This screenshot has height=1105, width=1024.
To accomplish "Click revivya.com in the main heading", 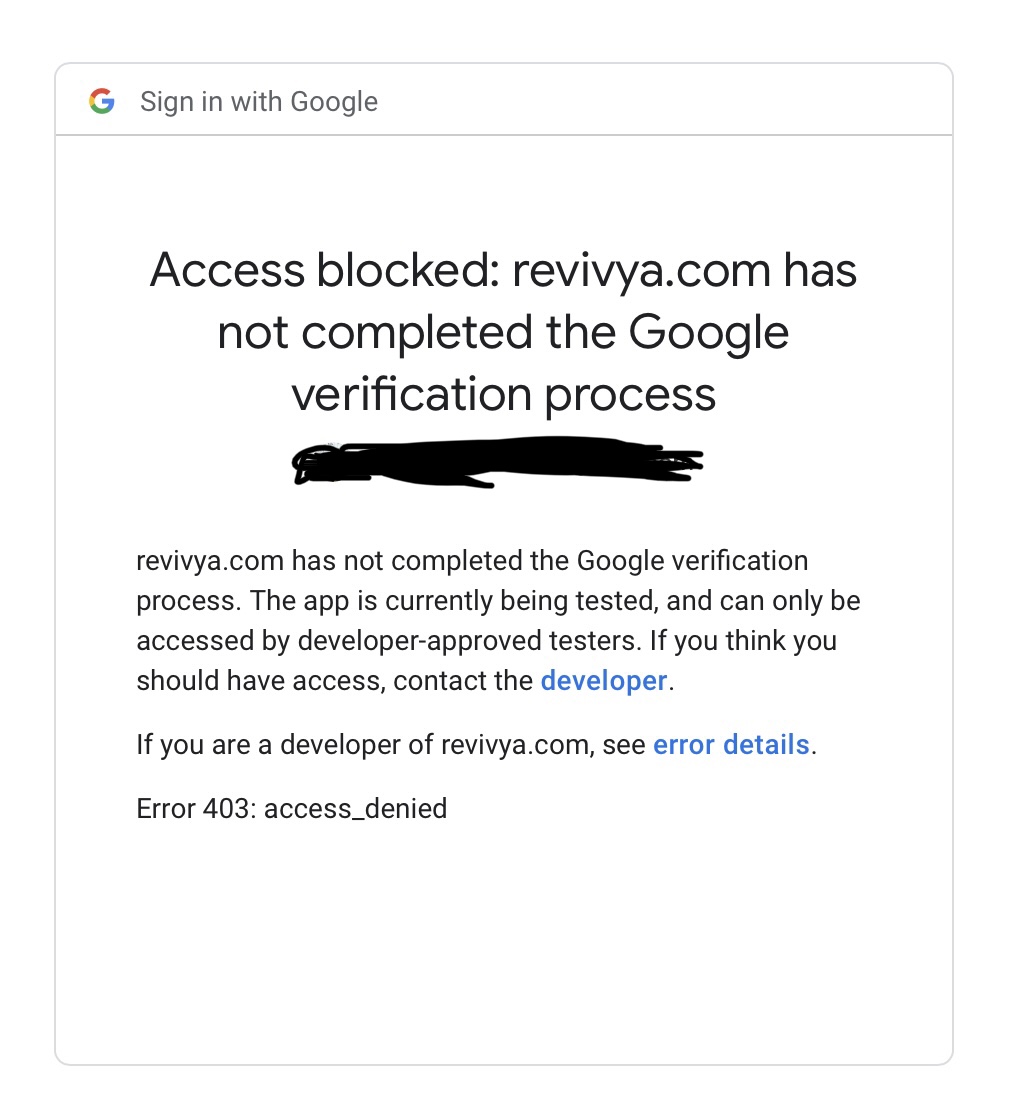I will (641, 271).
